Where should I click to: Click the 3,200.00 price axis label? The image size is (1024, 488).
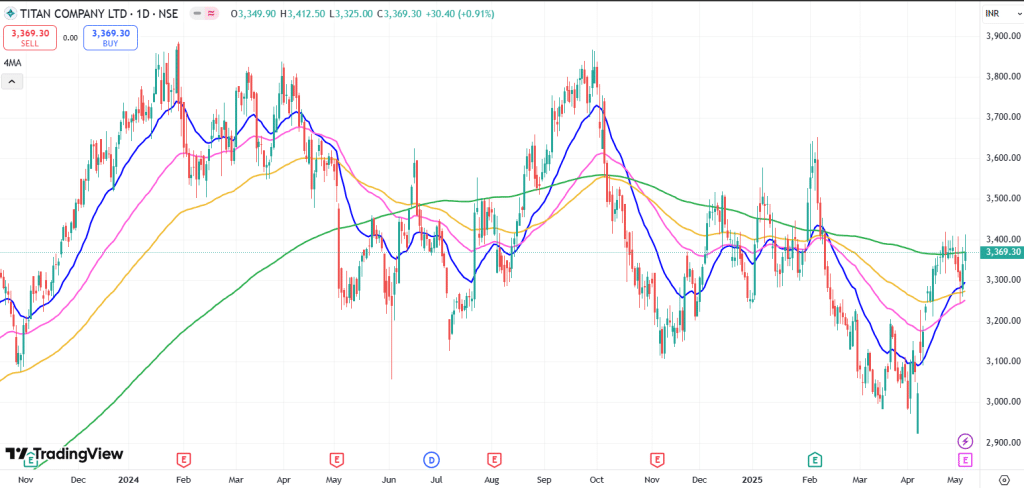(1002, 321)
